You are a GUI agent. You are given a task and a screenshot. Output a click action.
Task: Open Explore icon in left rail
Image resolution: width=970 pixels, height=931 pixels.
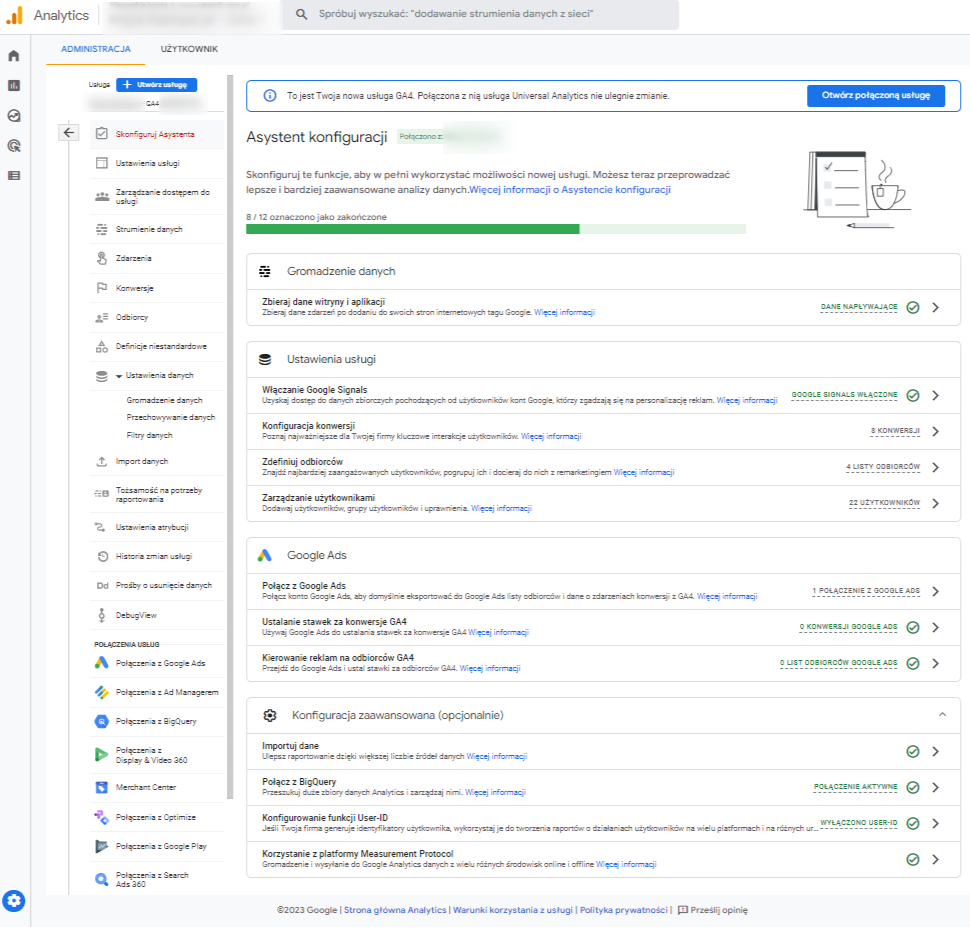(14, 116)
